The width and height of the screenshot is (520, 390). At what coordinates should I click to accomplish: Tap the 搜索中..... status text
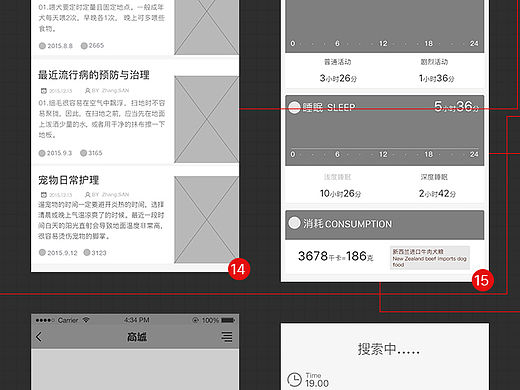389,349
